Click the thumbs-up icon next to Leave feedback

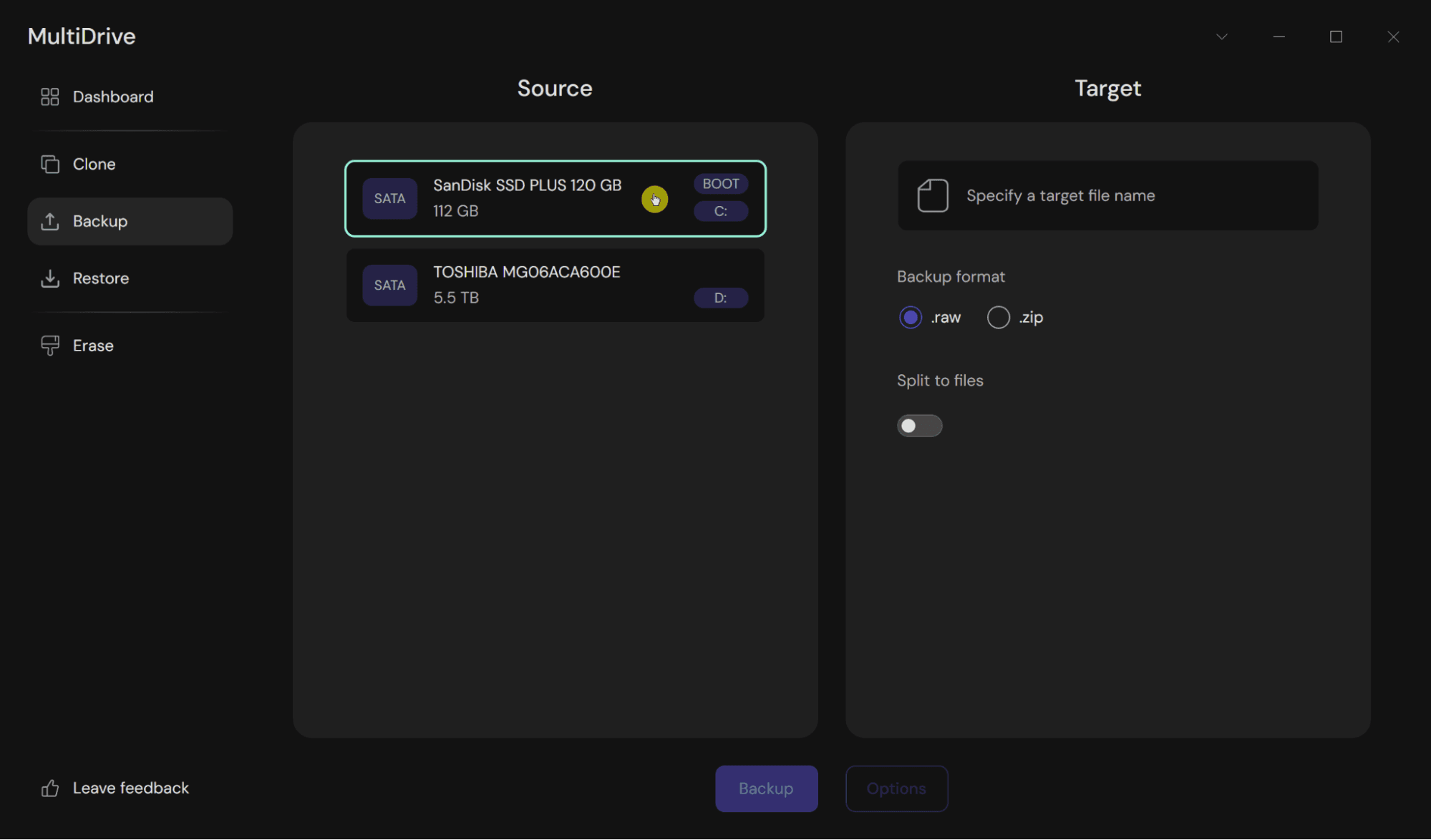click(x=49, y=788)
